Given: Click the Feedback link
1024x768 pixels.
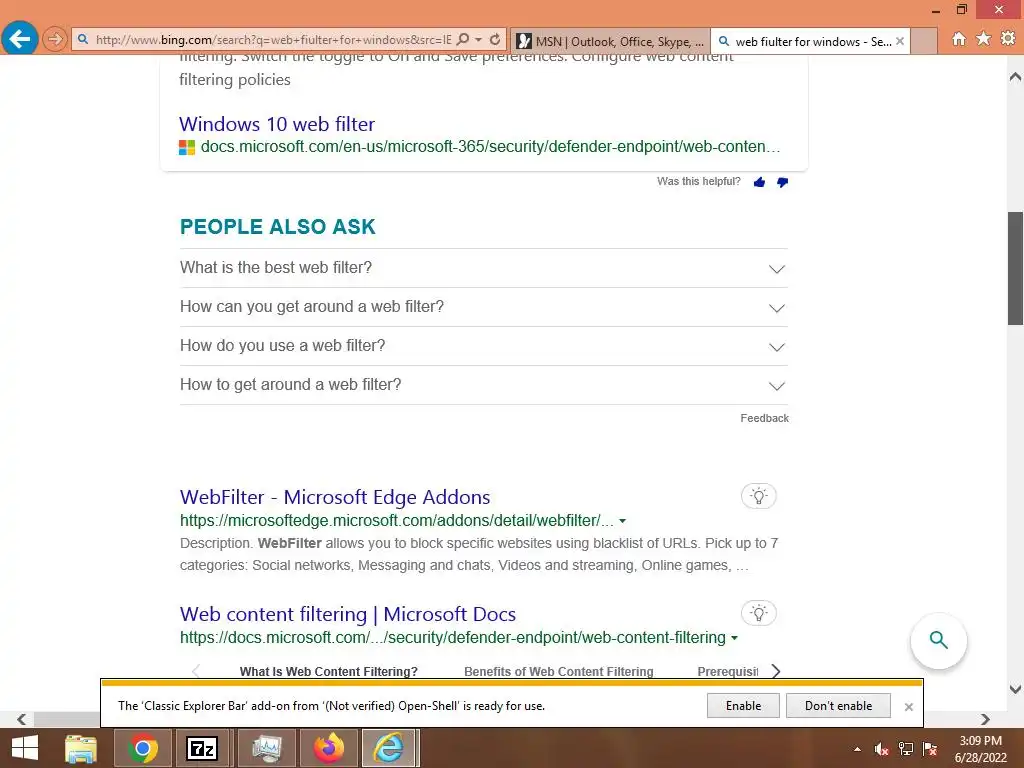Looking at the screenshot, I should (764, 418).
